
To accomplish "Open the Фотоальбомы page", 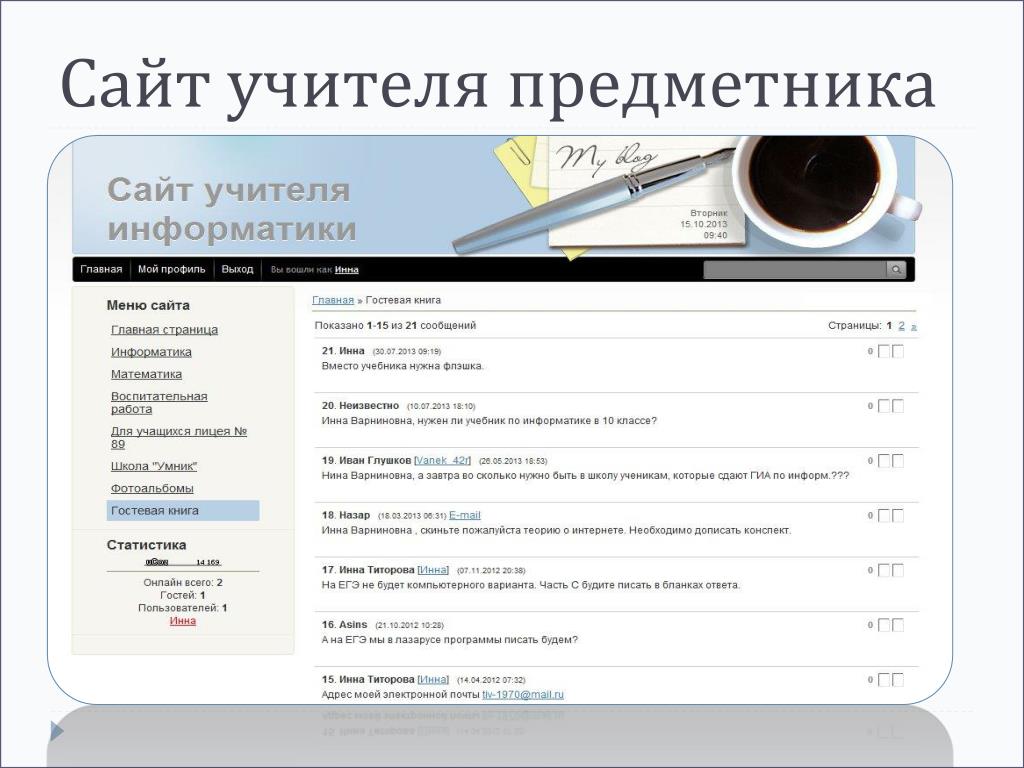I will tap(152, 488).
